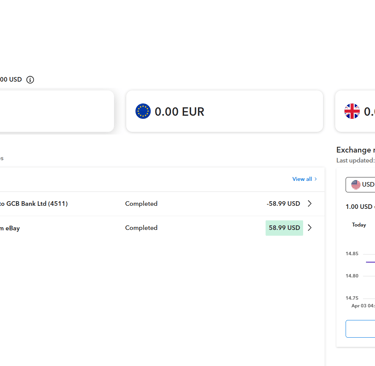The height and width of the screenshot is (366, 375).
Task: Click the Today label in rate chart
Action: click(359, 225)
